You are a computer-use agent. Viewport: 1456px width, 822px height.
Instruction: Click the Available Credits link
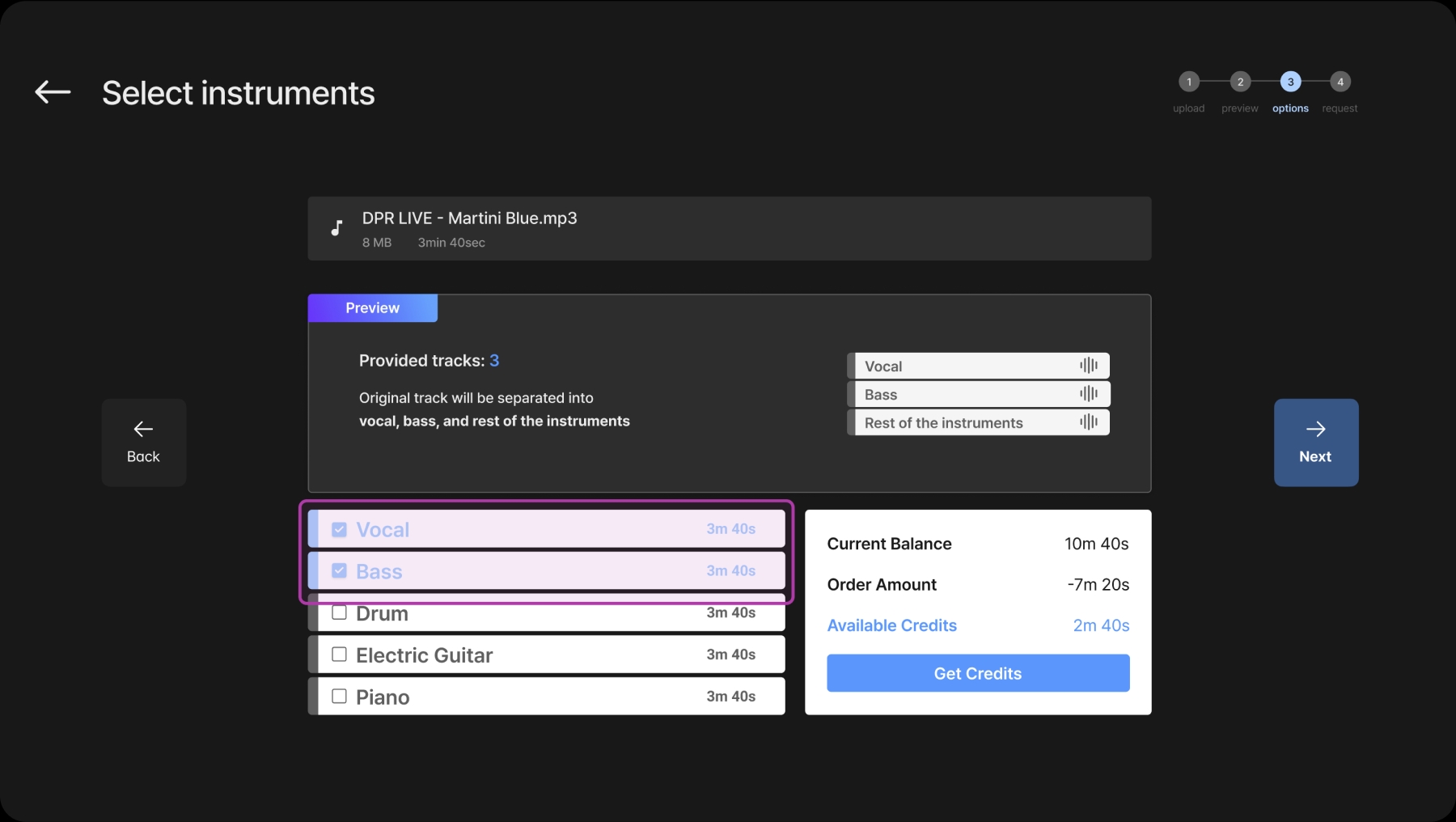(891, 625)
